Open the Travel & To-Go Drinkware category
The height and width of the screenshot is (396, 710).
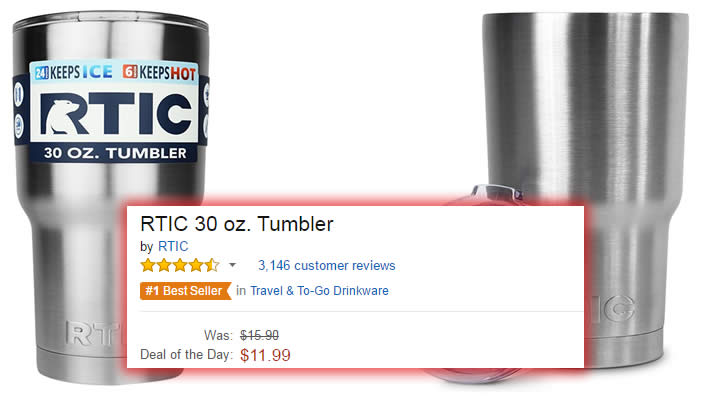(319, 291)
